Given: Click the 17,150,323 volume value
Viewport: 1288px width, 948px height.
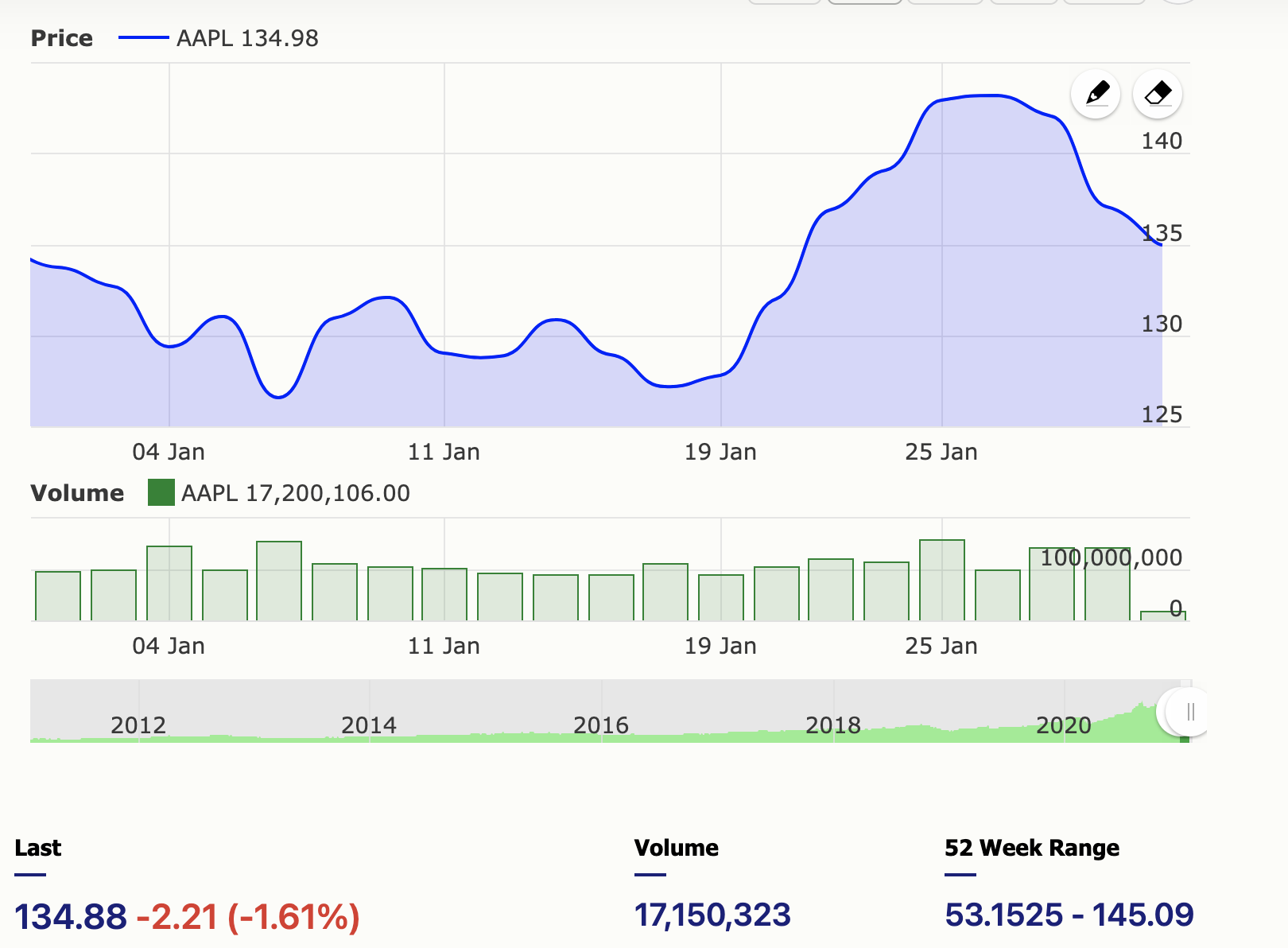Looking at the screenshot, I should tap(712, 915).
